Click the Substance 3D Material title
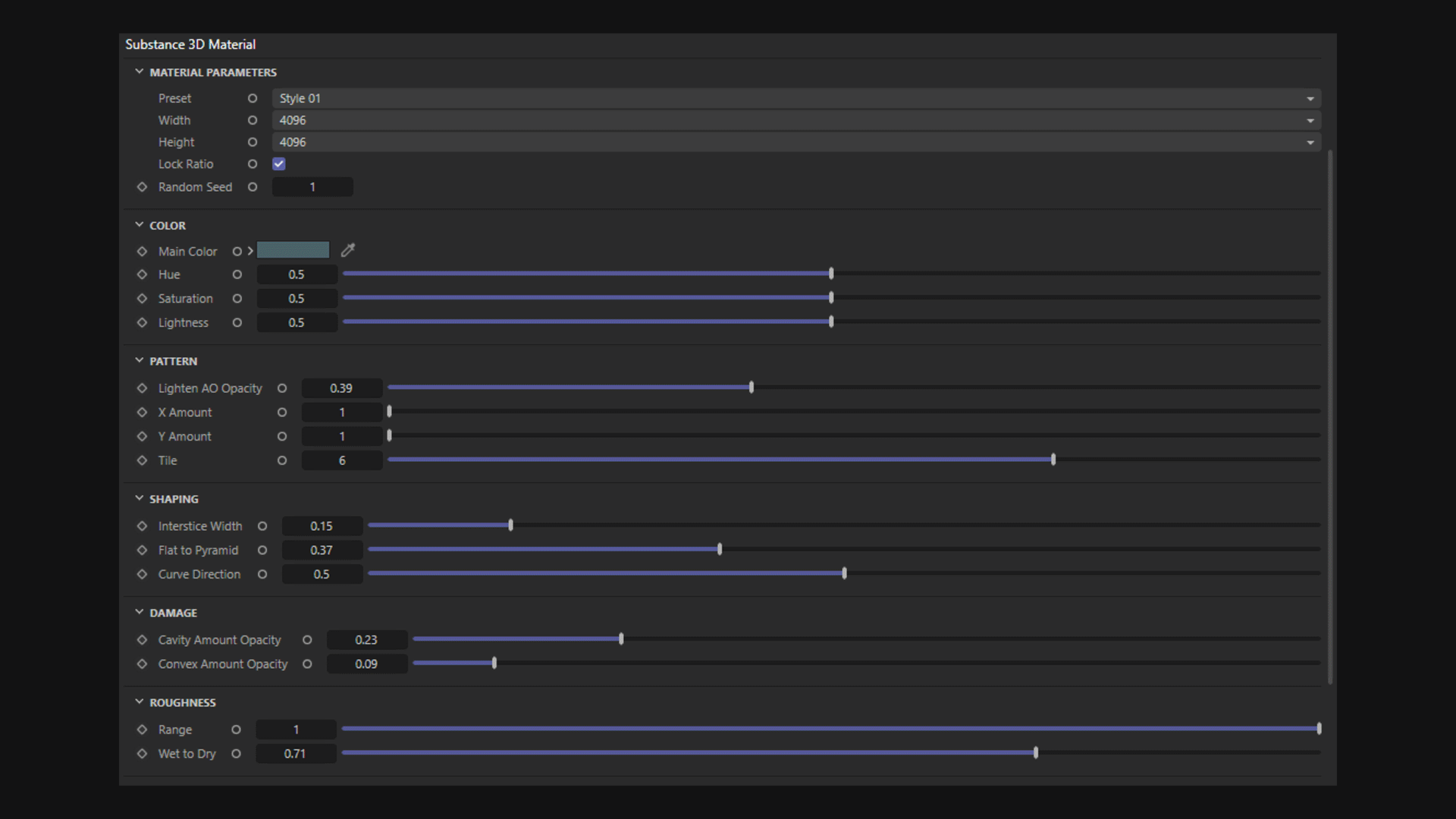This screenshot has height=819, width=1456. pyautogui.click(x=190, y=45)
